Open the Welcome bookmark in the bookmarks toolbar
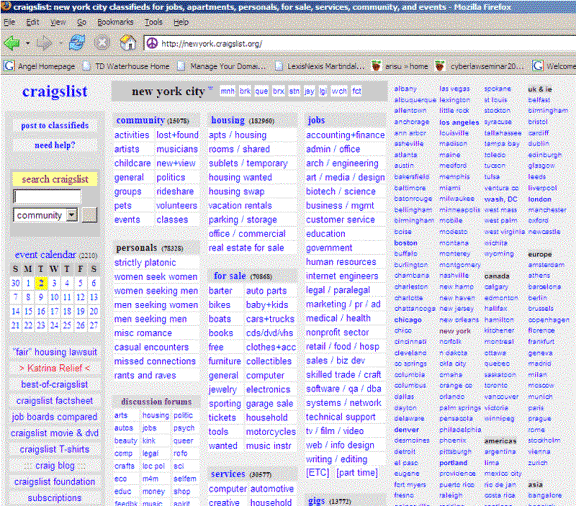 coord(554,66)
